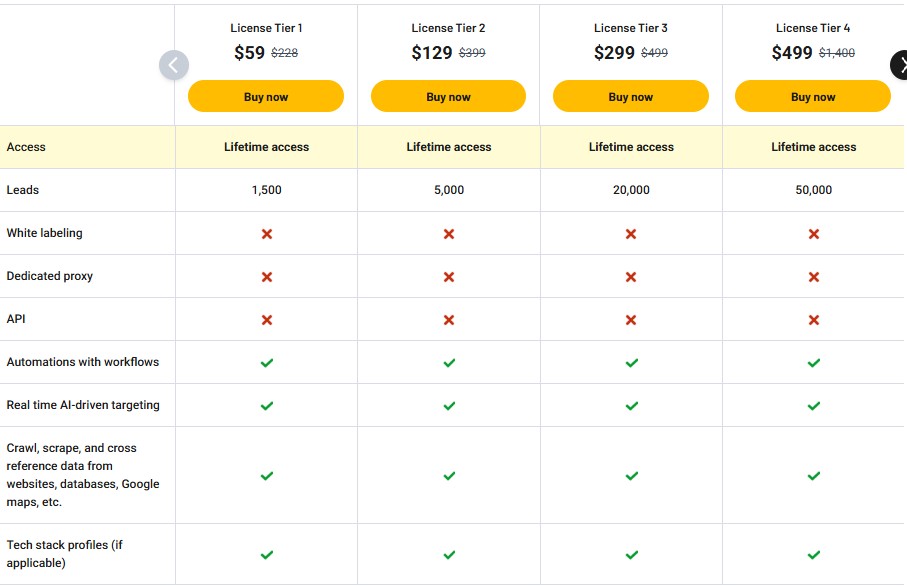Click the Crawl, scrape checkmark for Tier 3
Screen dimensions: 907x586
click(632, 476)
